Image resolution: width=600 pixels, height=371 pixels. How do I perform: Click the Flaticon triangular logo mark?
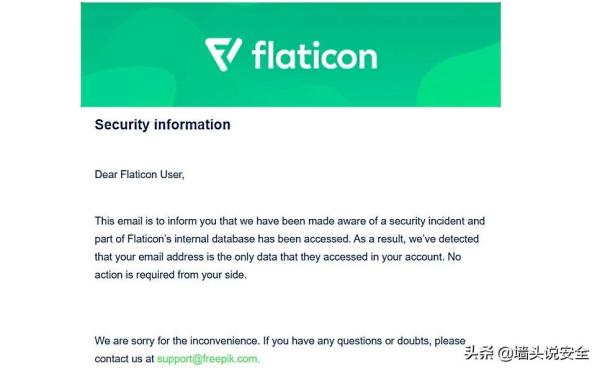223,54
